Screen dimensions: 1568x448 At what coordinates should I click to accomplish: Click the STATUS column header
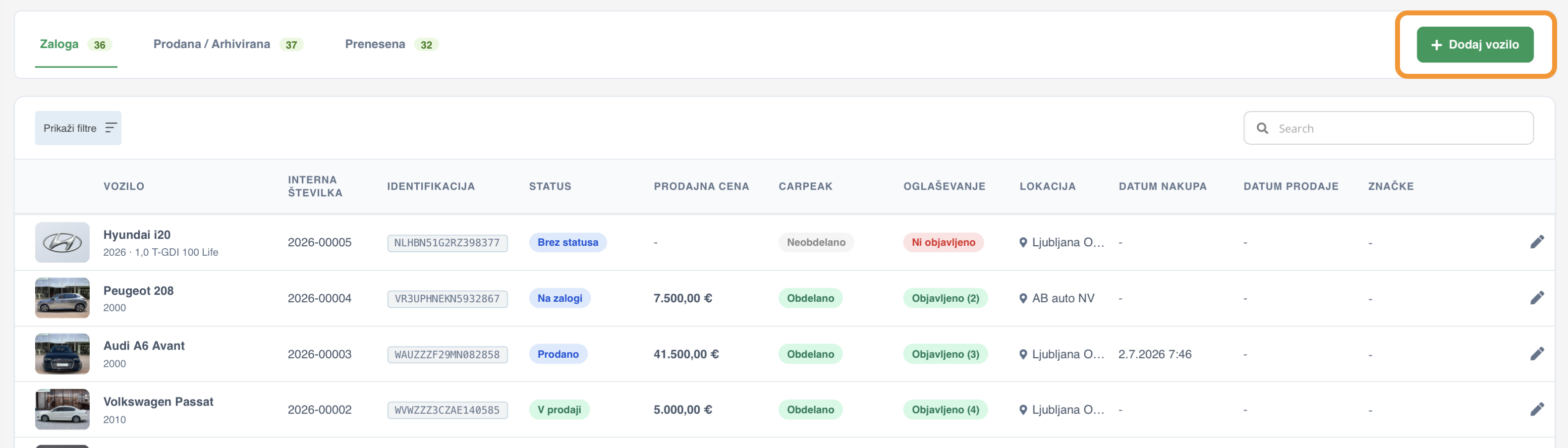(550, 186)
